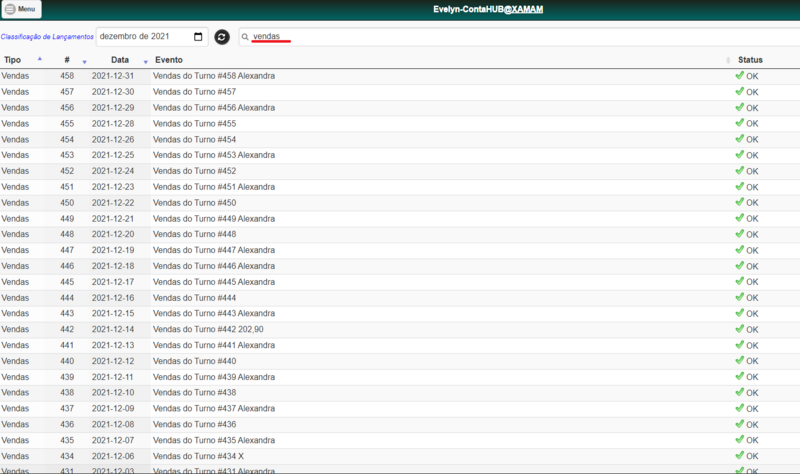The width and height of the screenshot is (800, 474).
Task: Select 'Vendas do Turno #458 Alexandra' event
Action: (x=214, y=76)
